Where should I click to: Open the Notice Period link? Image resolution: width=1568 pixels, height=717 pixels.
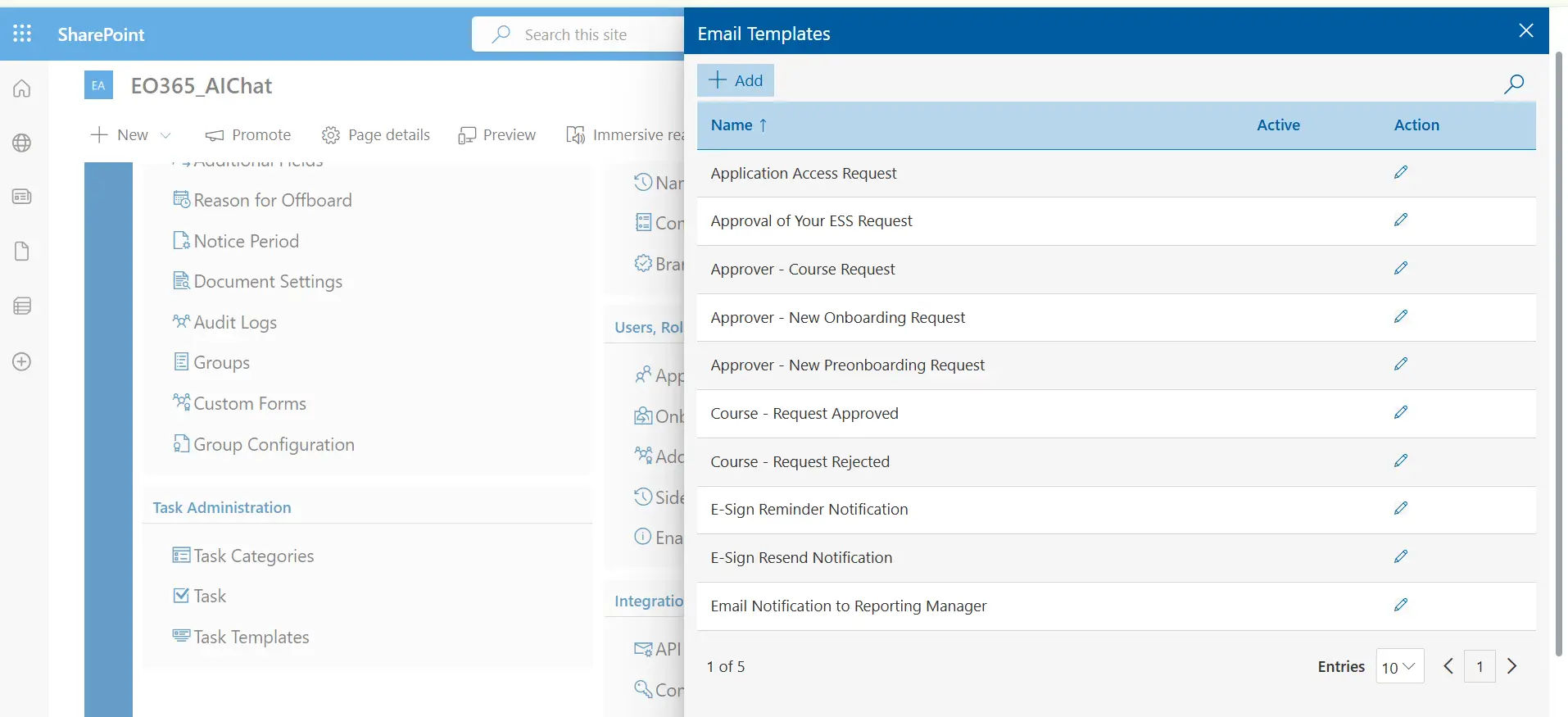[236, 241]
